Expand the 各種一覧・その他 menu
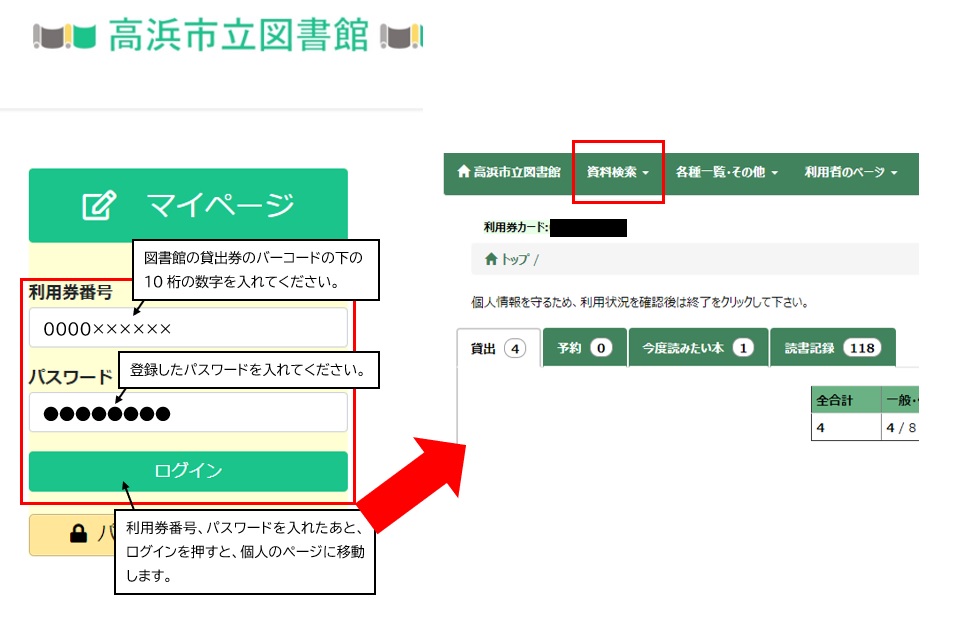Image resolution: width=966 pixels, height=643 pixels. point(726,172)
